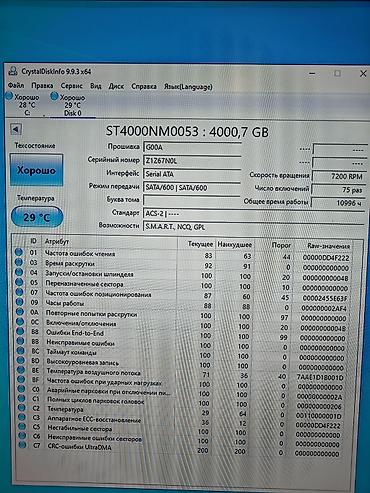This screenshot has height=493, width=370.
Task: Click status icon for attribute 03
Action: tap(19, 262)
